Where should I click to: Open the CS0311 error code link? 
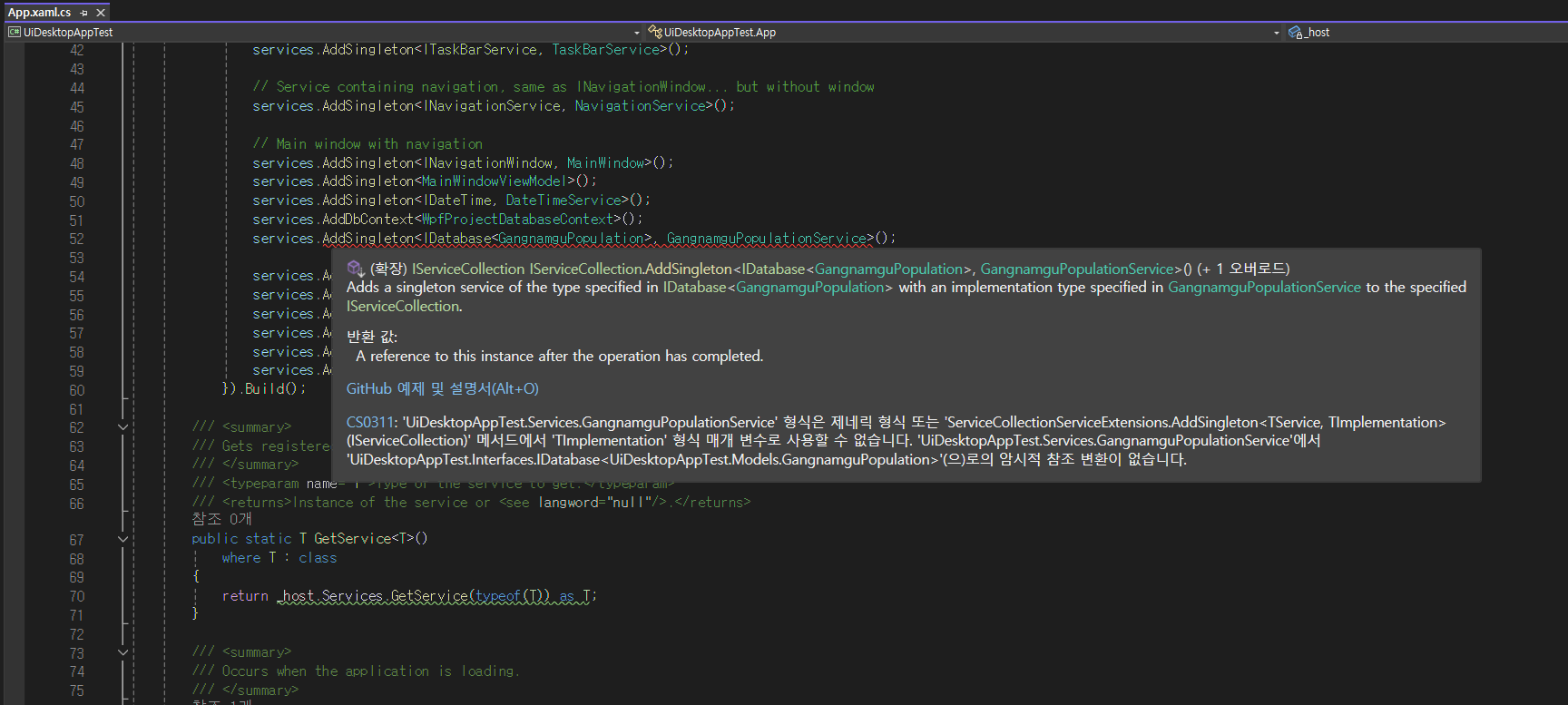click(x=370, y=422)
